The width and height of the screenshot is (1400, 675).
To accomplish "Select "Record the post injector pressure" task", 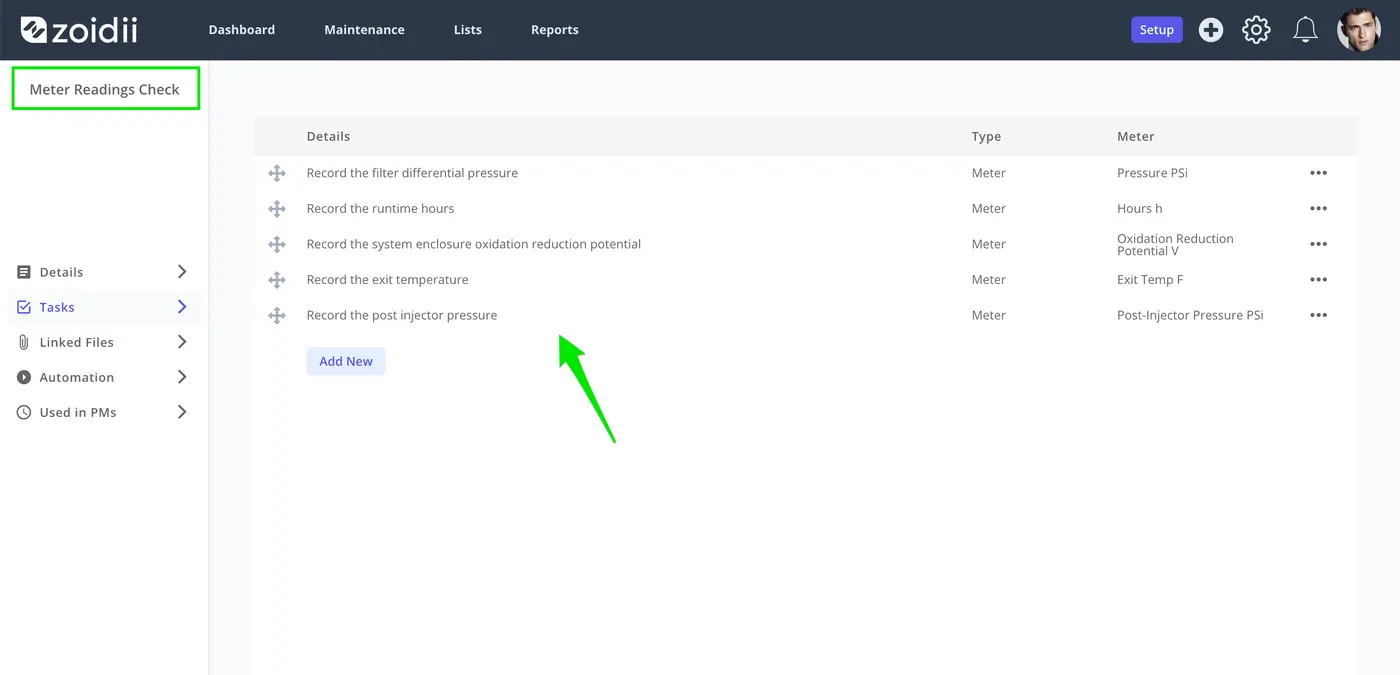I will [402, 315].
